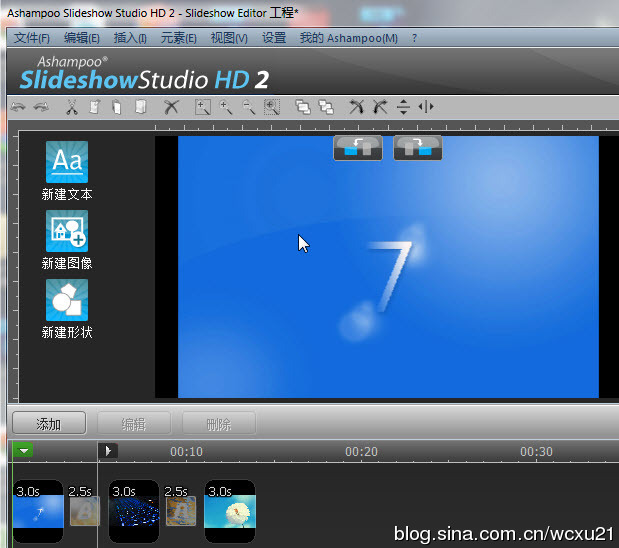Click the paste clipboard icon
Screen dimensions: 619x548
[x=94, y=107]
